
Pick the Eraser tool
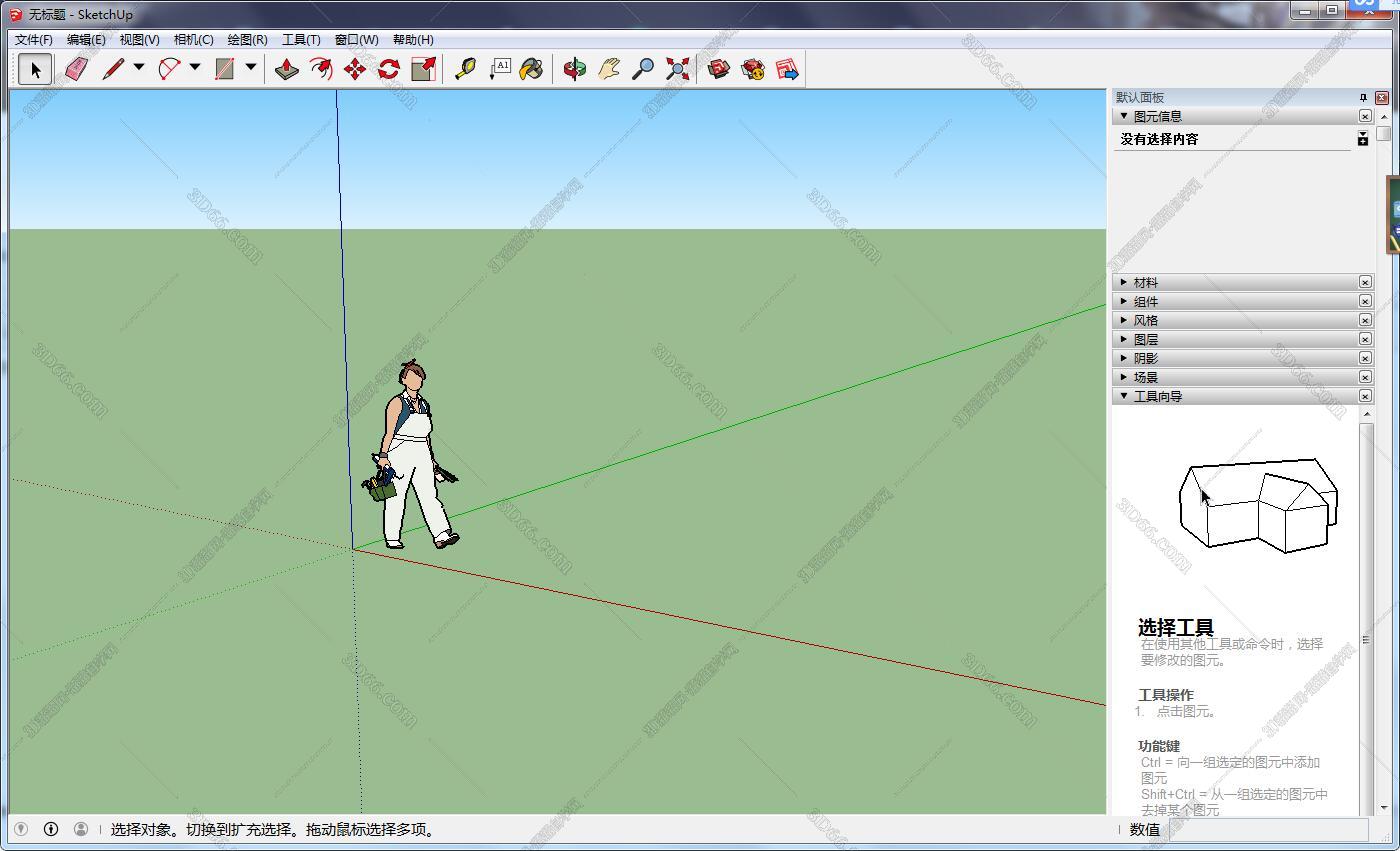tap(75, 68)
